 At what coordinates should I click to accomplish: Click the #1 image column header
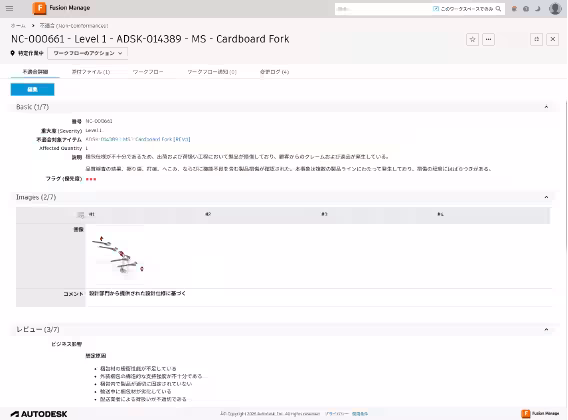point(92,214)
